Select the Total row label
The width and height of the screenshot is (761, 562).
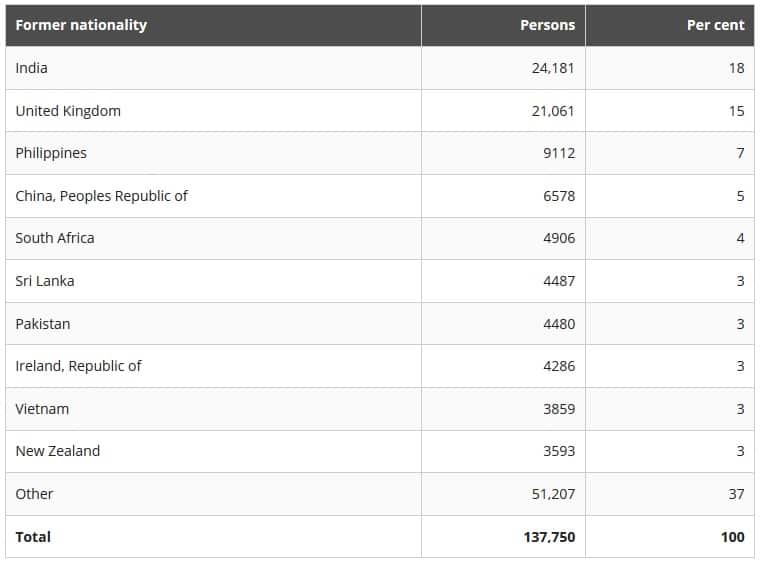33,537
